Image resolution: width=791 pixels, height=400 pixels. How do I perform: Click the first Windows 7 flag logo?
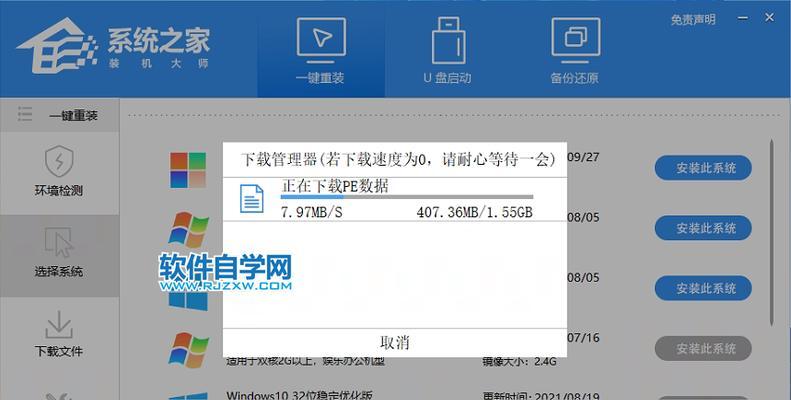click(x=189, y=230)
